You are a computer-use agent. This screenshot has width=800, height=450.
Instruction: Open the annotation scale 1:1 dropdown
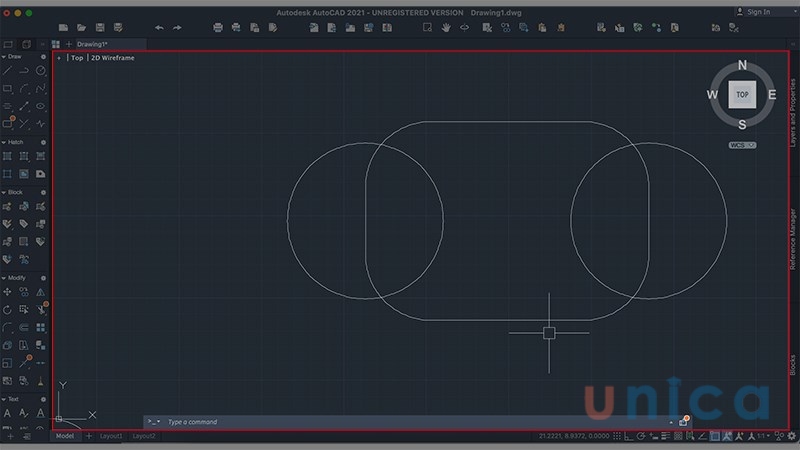coord(763,436)
